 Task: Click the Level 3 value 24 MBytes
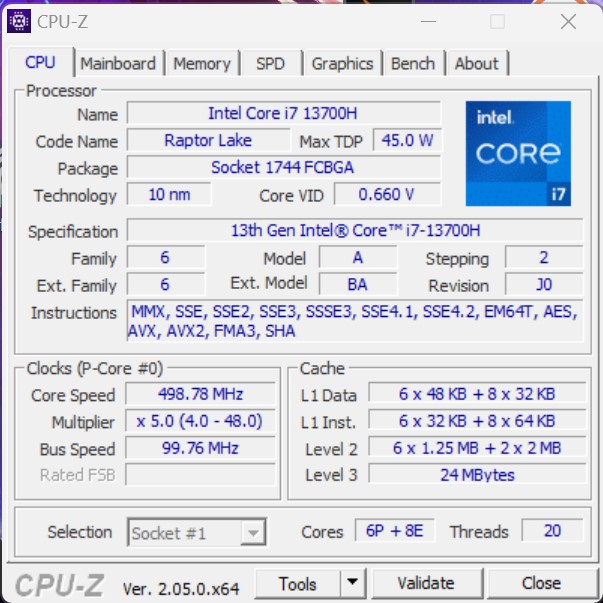477,475
